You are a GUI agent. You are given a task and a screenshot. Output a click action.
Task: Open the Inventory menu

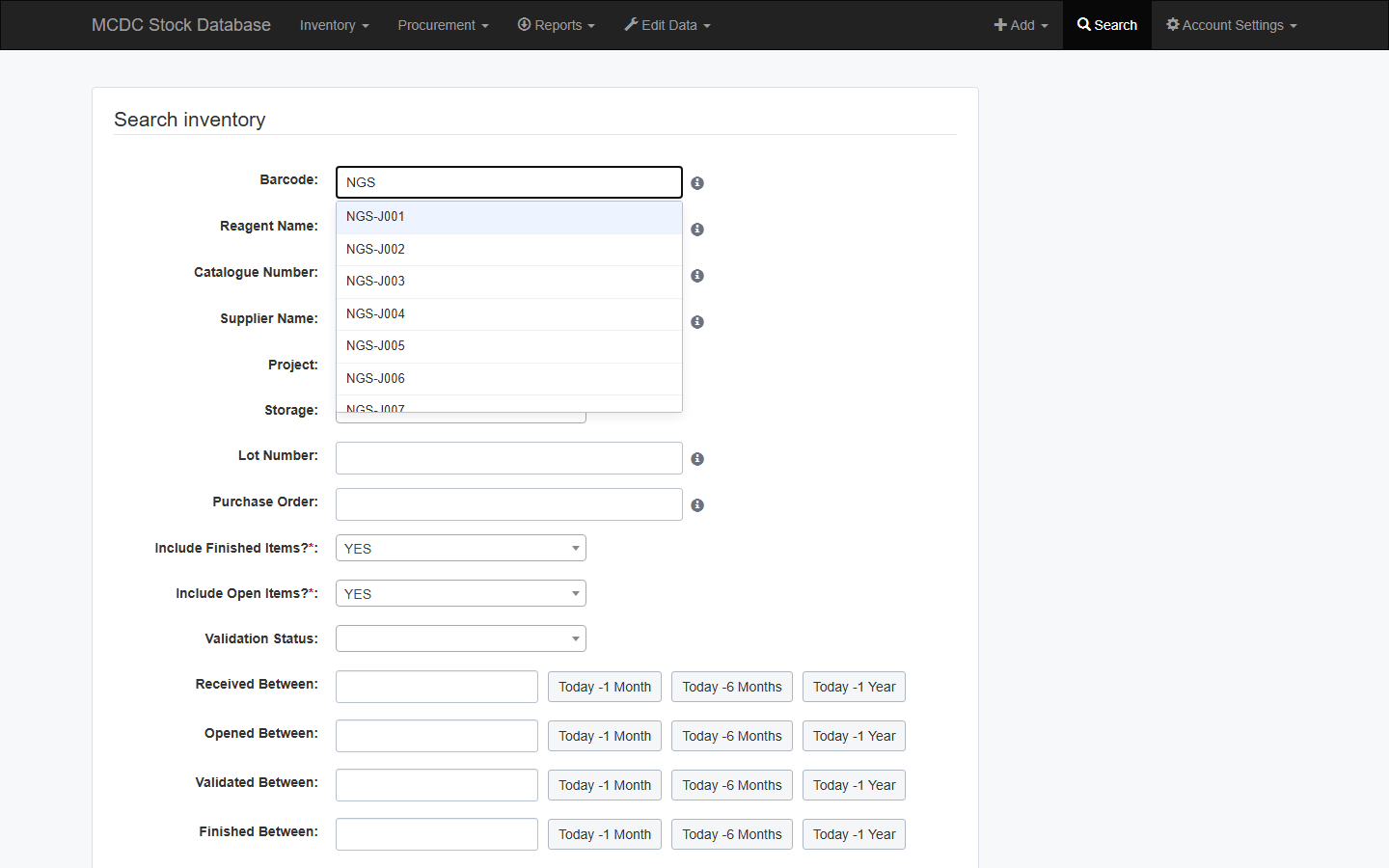click(334, 25)
